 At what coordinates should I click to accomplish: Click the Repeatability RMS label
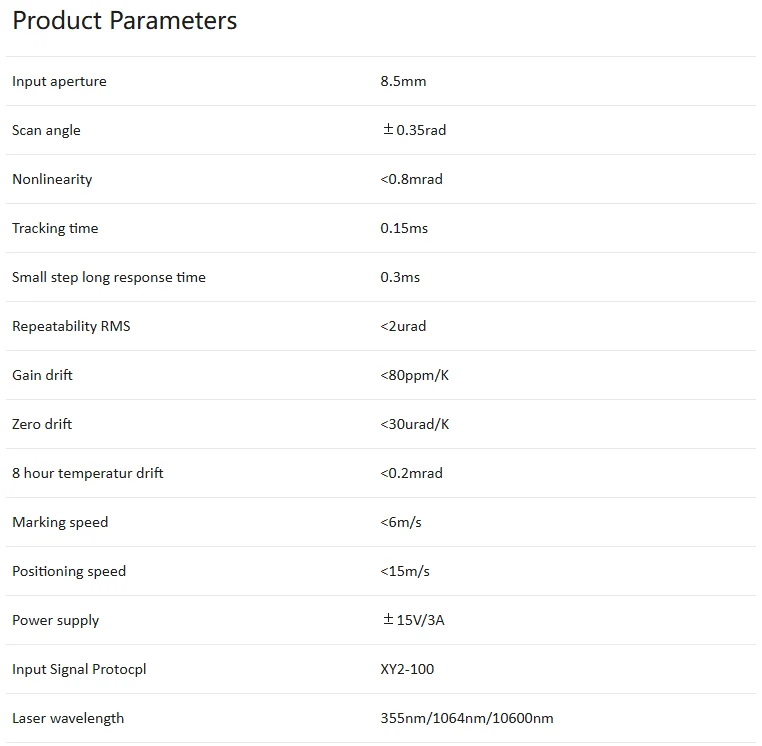click(71, 326)
